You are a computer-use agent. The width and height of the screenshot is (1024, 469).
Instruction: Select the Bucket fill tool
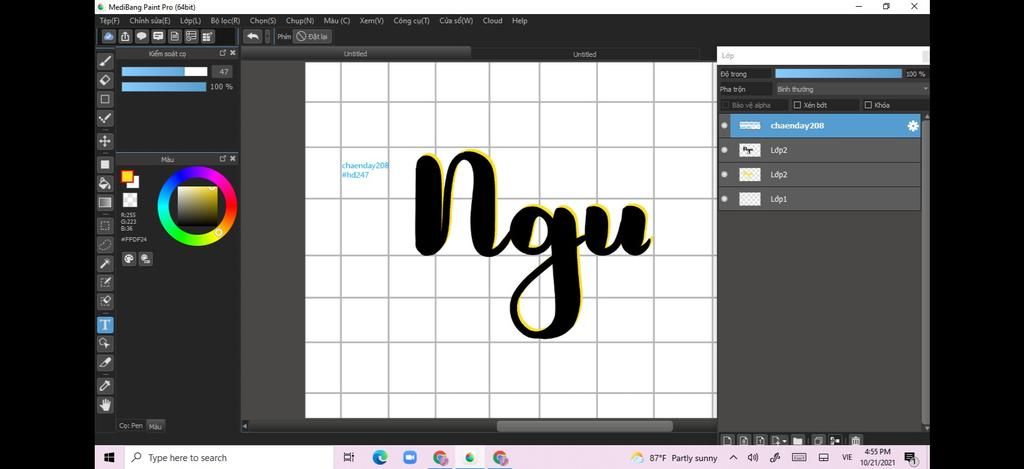(x=104, y=183)
